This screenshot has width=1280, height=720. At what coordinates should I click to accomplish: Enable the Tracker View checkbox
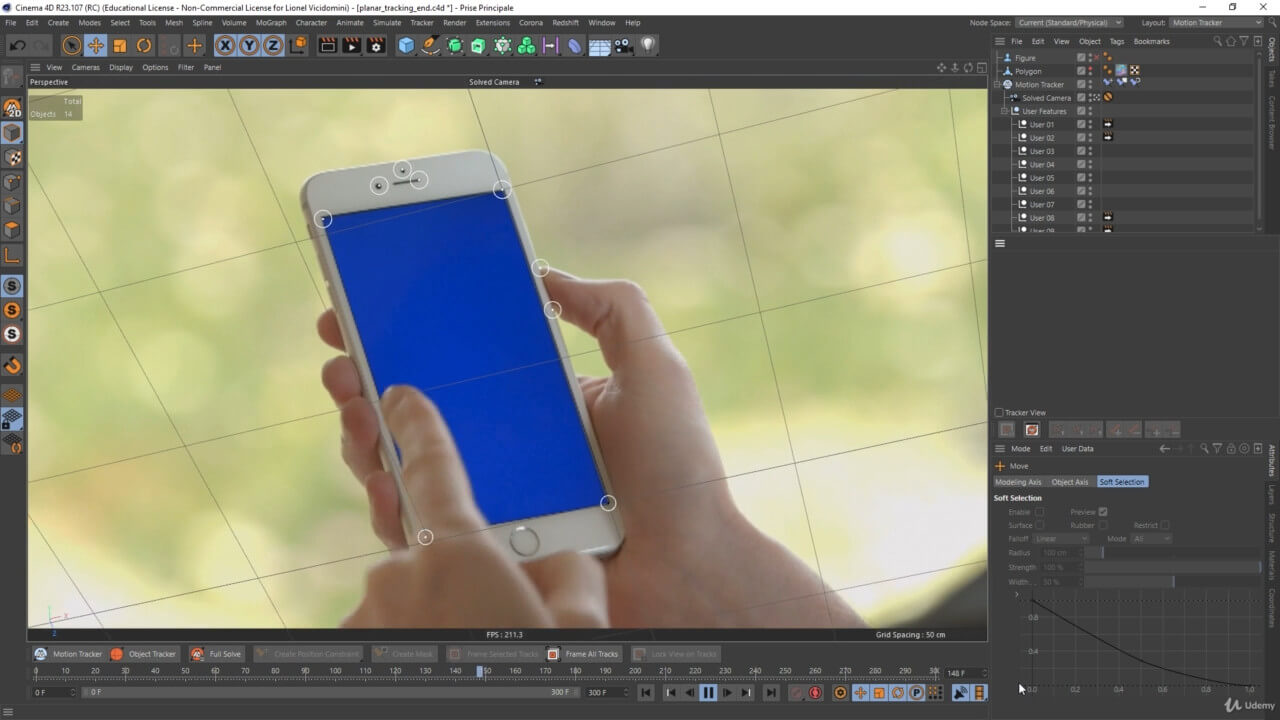pos(999,413)
